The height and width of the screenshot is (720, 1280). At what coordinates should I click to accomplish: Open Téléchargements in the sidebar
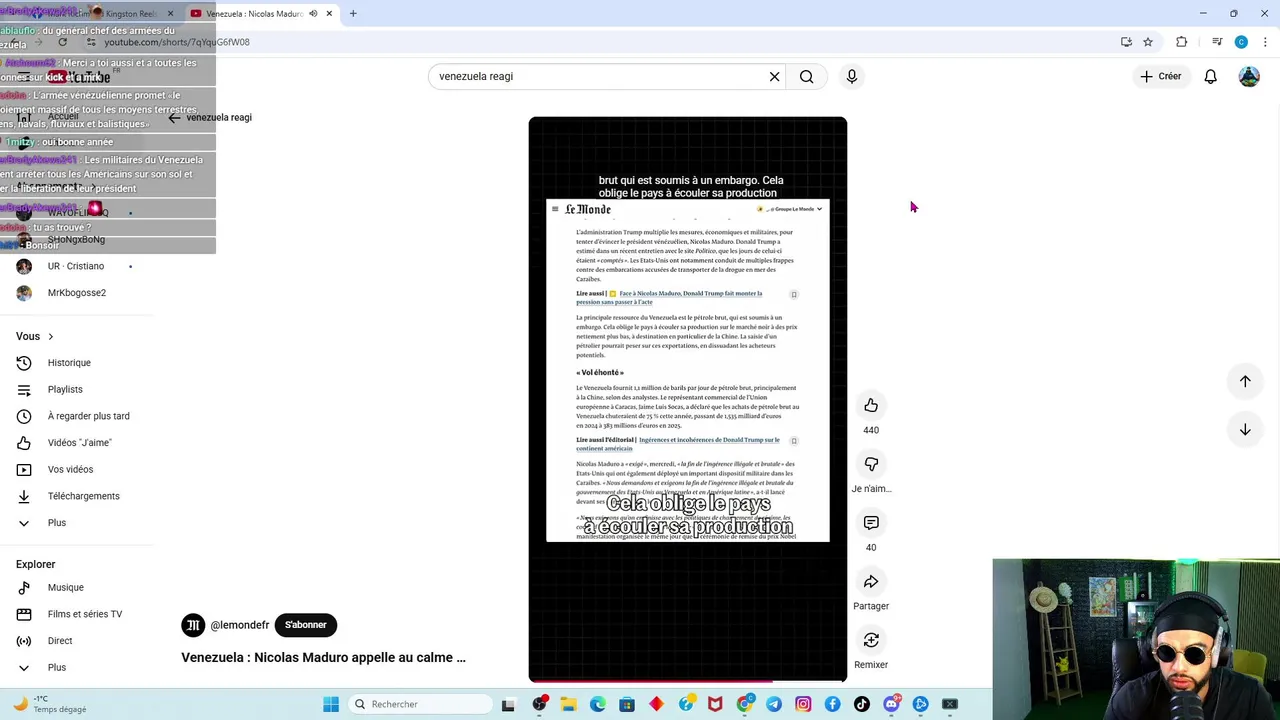(83, 496)
